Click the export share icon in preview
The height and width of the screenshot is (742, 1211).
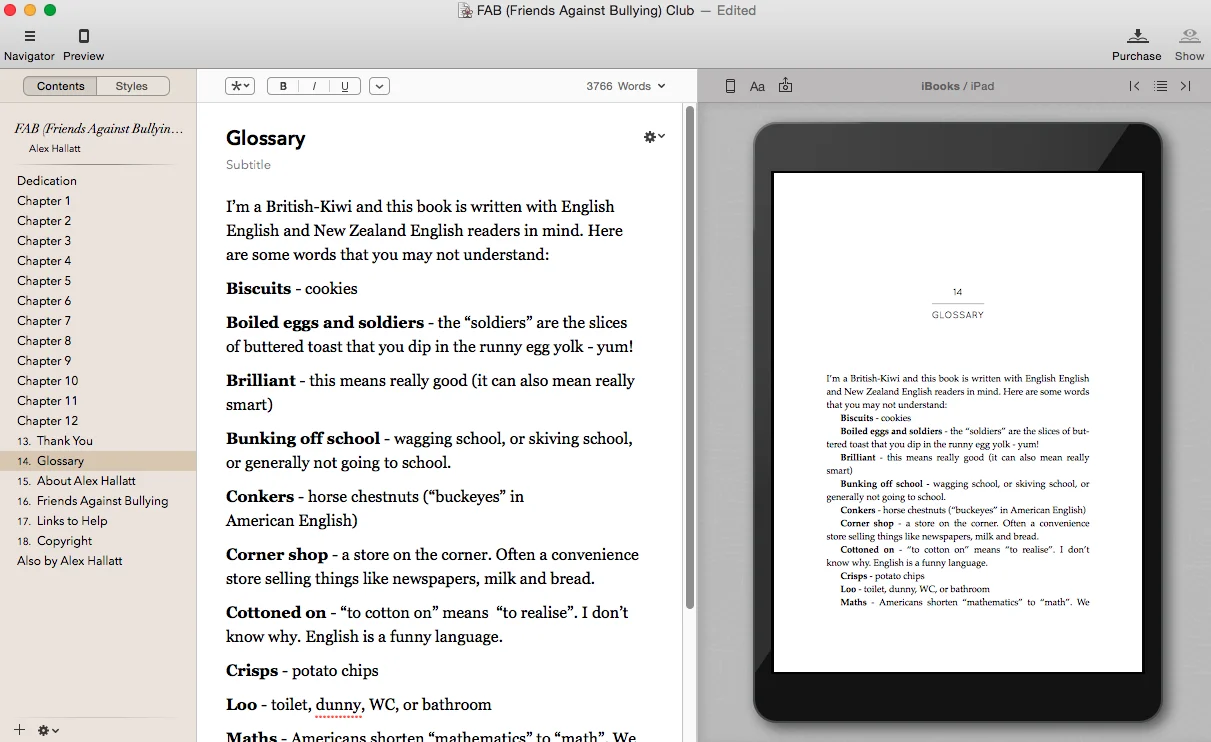point(785,86)
